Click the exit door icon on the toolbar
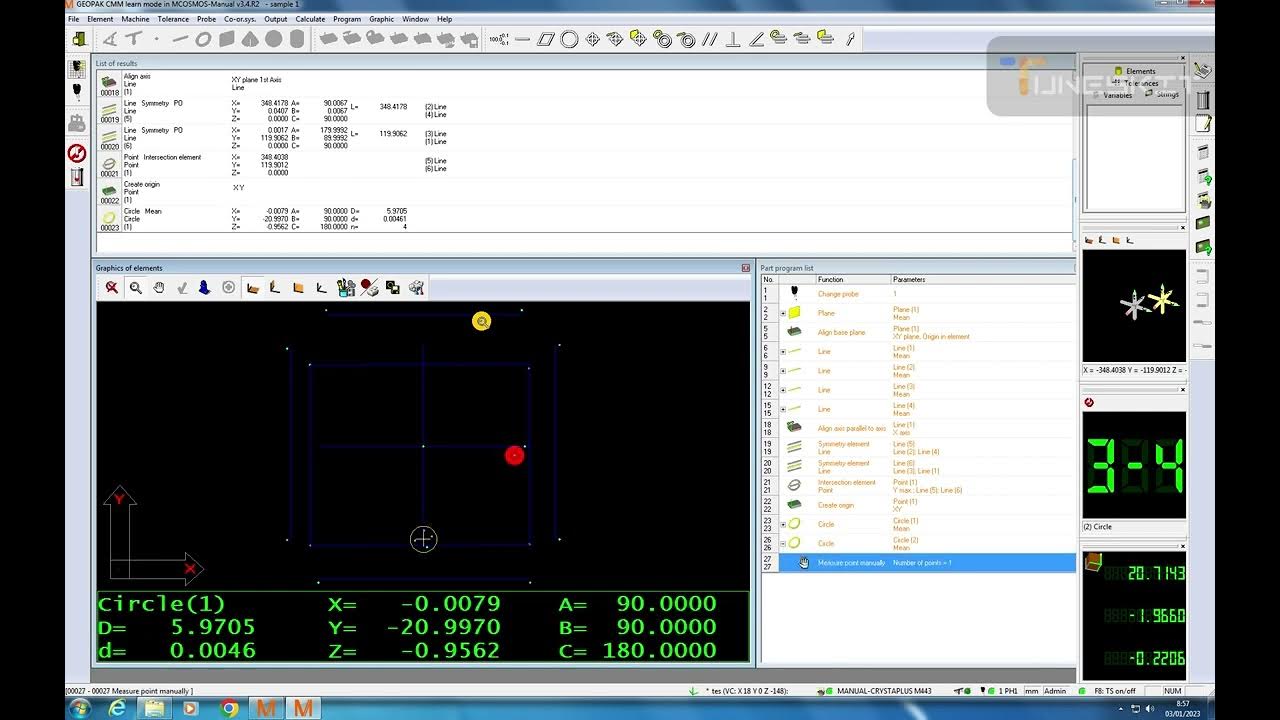 (x=78, y=39)
